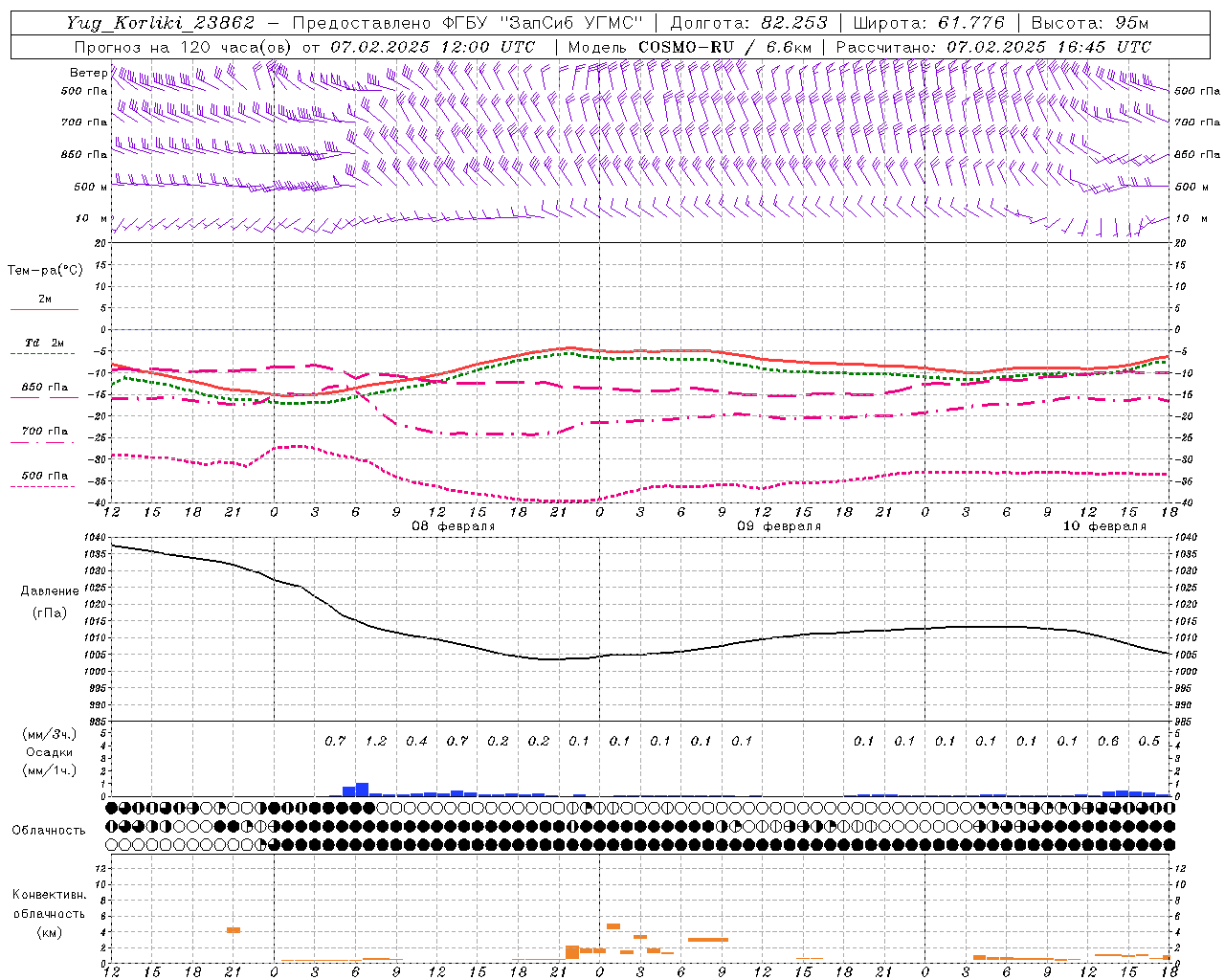Image resolution: width=1225 pixels, height=980 pixels.
Task: Click the "Td 2м" dew point legend entry
Action: 44,343
